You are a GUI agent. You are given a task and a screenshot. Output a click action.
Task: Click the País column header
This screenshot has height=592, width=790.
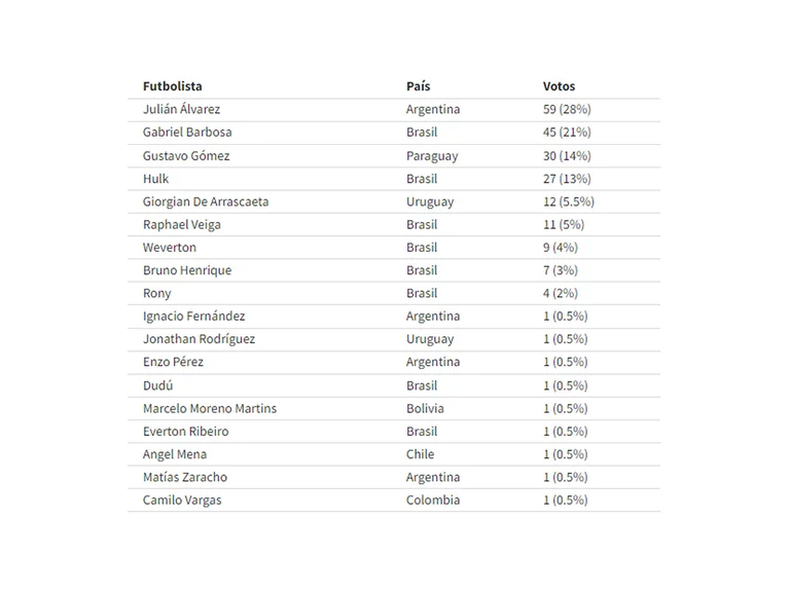coord(418,86)
